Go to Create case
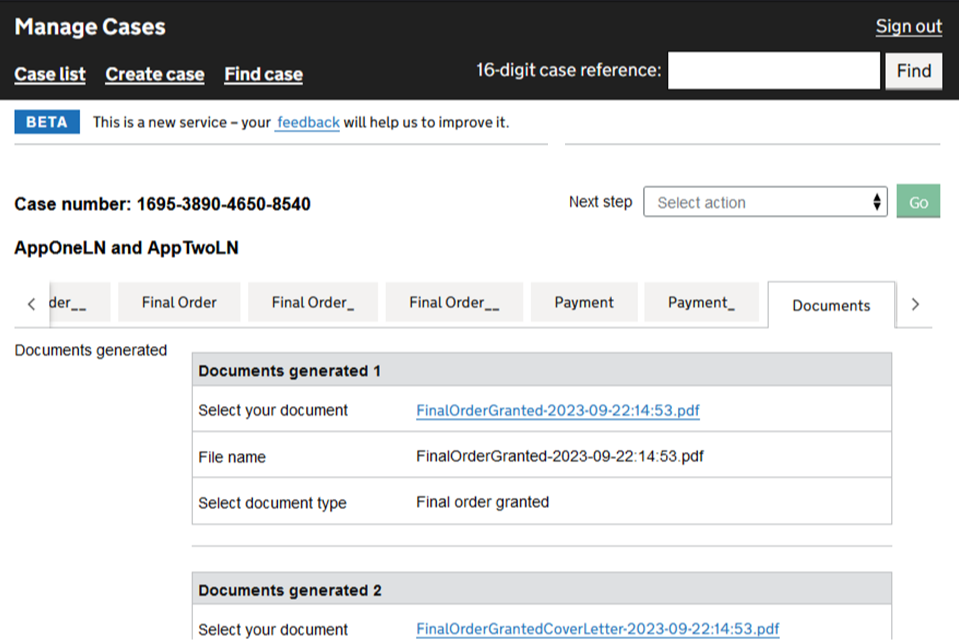 coord(155,75)
